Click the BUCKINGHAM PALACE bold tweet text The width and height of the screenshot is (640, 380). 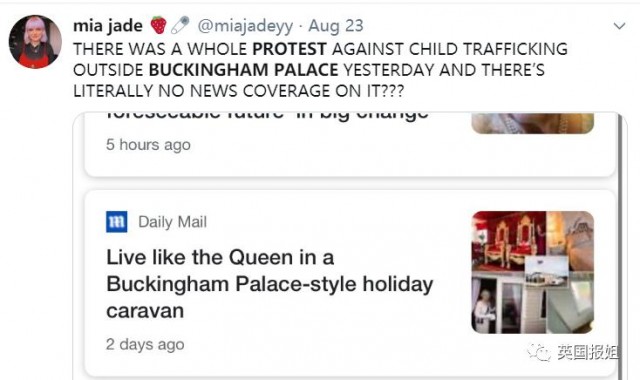243,70
